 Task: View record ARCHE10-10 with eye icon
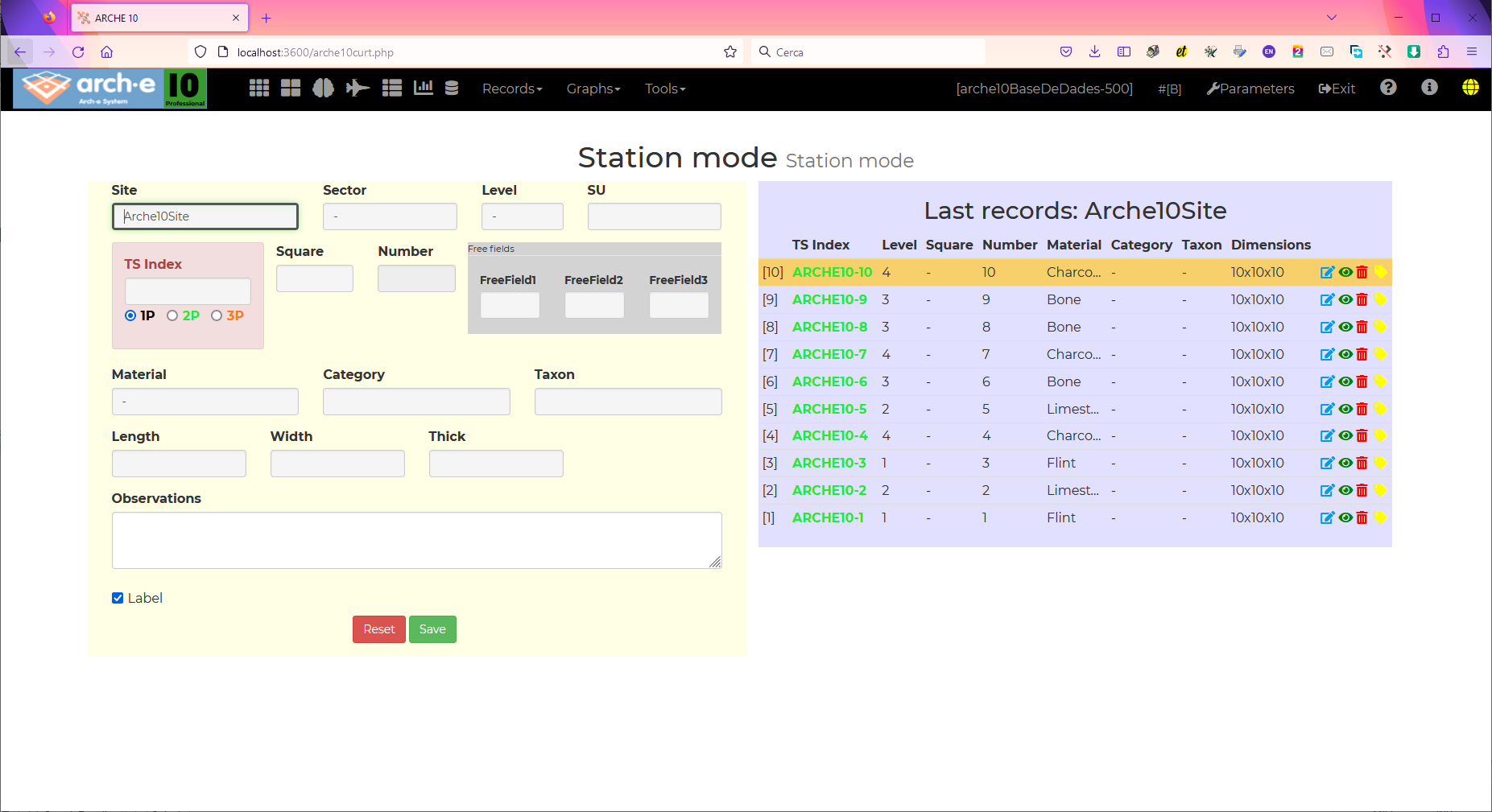point(1345,272)
